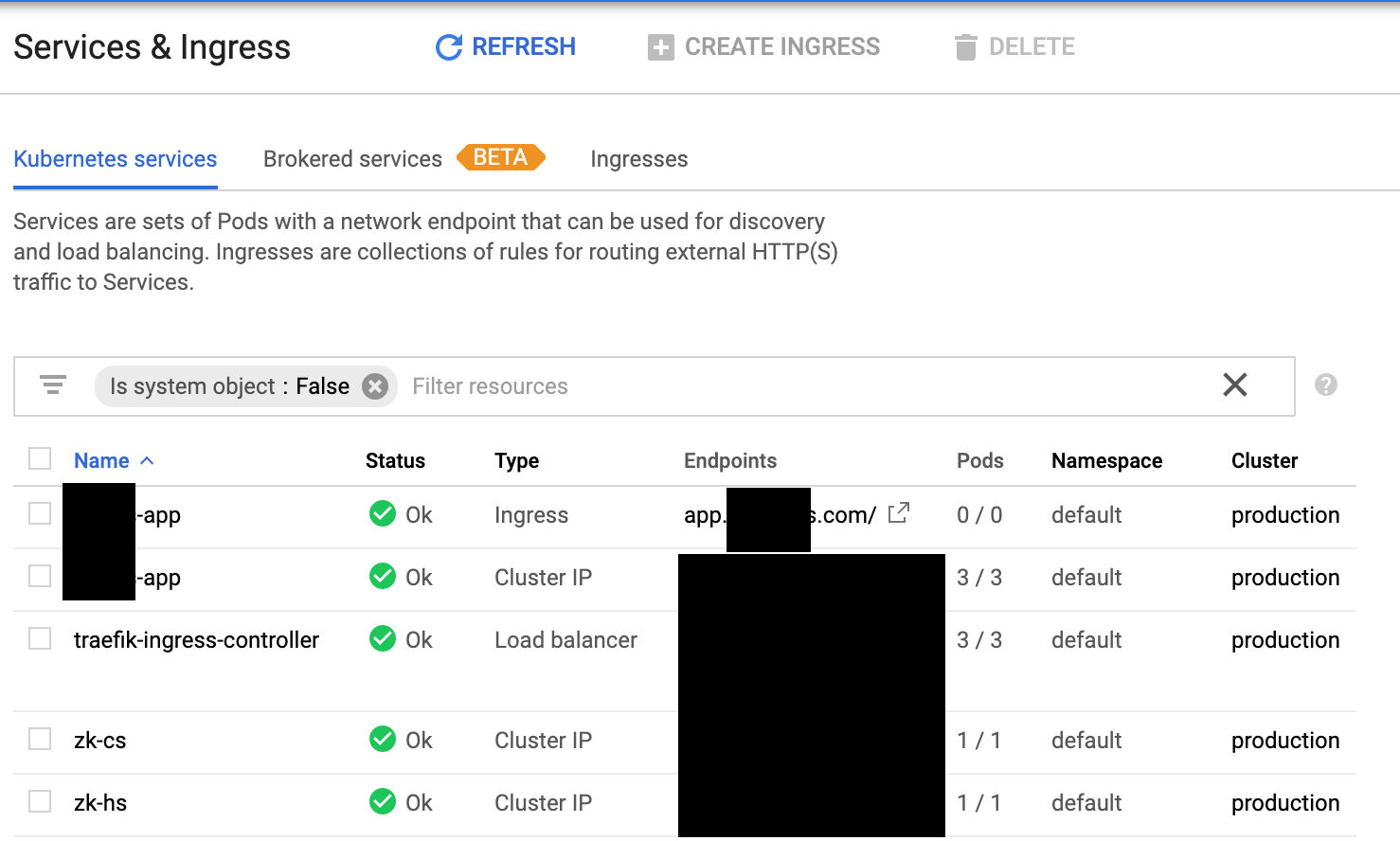The image size is (1400, 841).
Task: Open the traefik-ingress-controller service
Action: point(196,640)
